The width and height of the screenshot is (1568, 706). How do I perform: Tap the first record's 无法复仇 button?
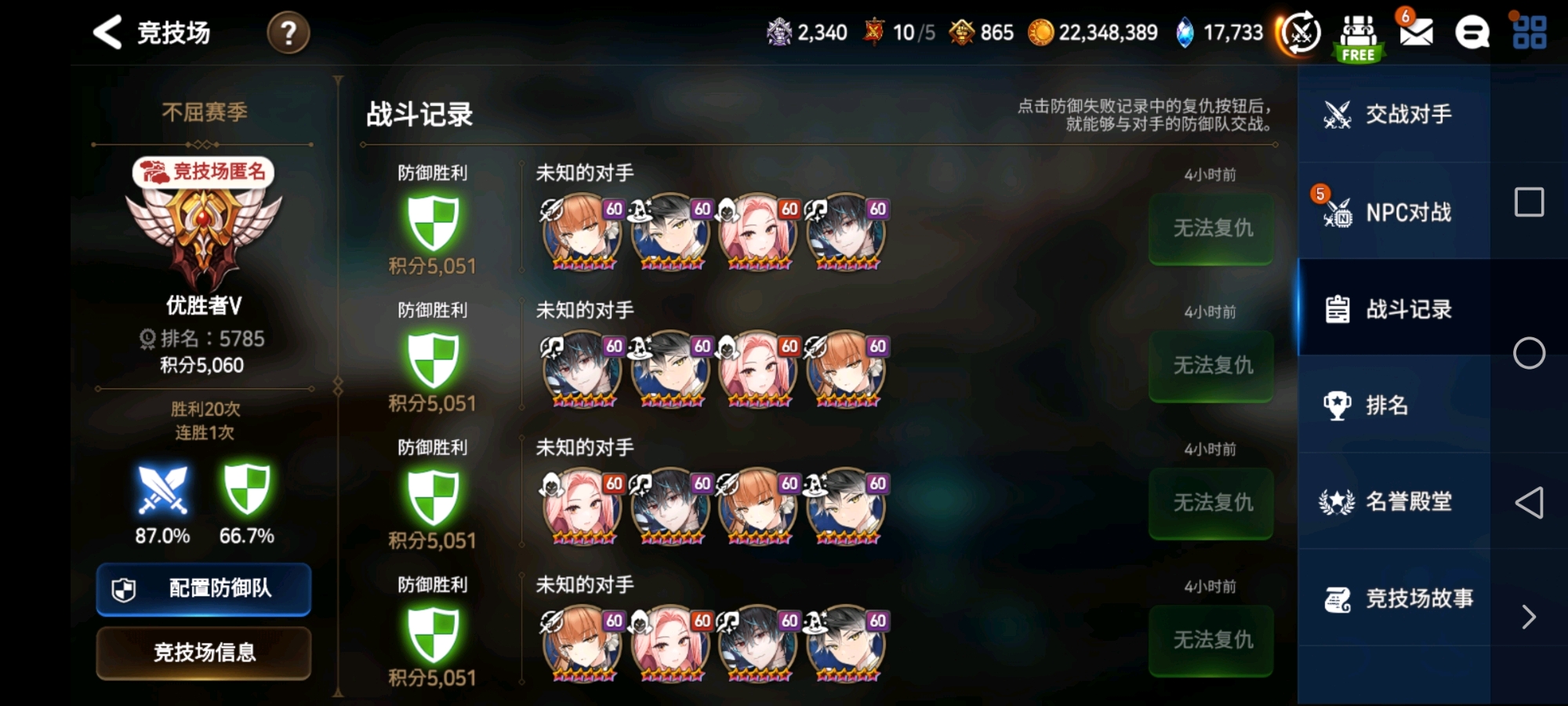[1211, 228]
